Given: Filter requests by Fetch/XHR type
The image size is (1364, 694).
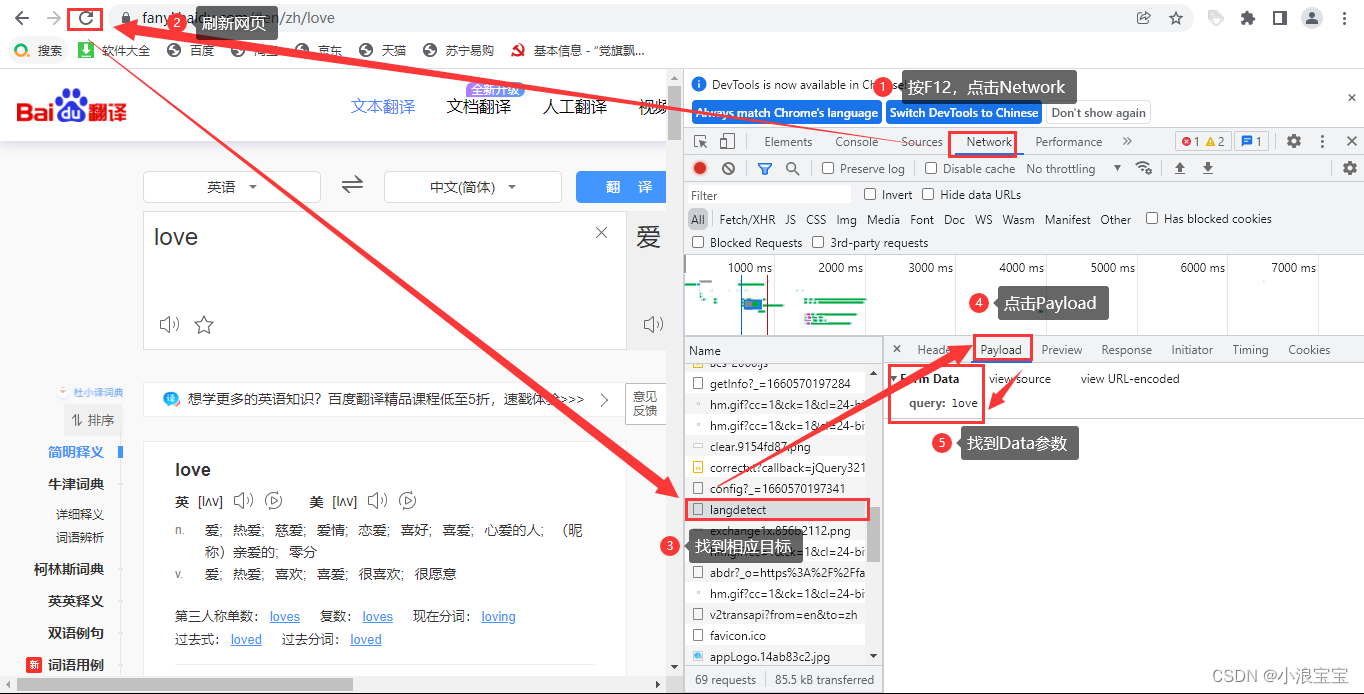Looking at the screenshot, I should click(x=747, y=219).
